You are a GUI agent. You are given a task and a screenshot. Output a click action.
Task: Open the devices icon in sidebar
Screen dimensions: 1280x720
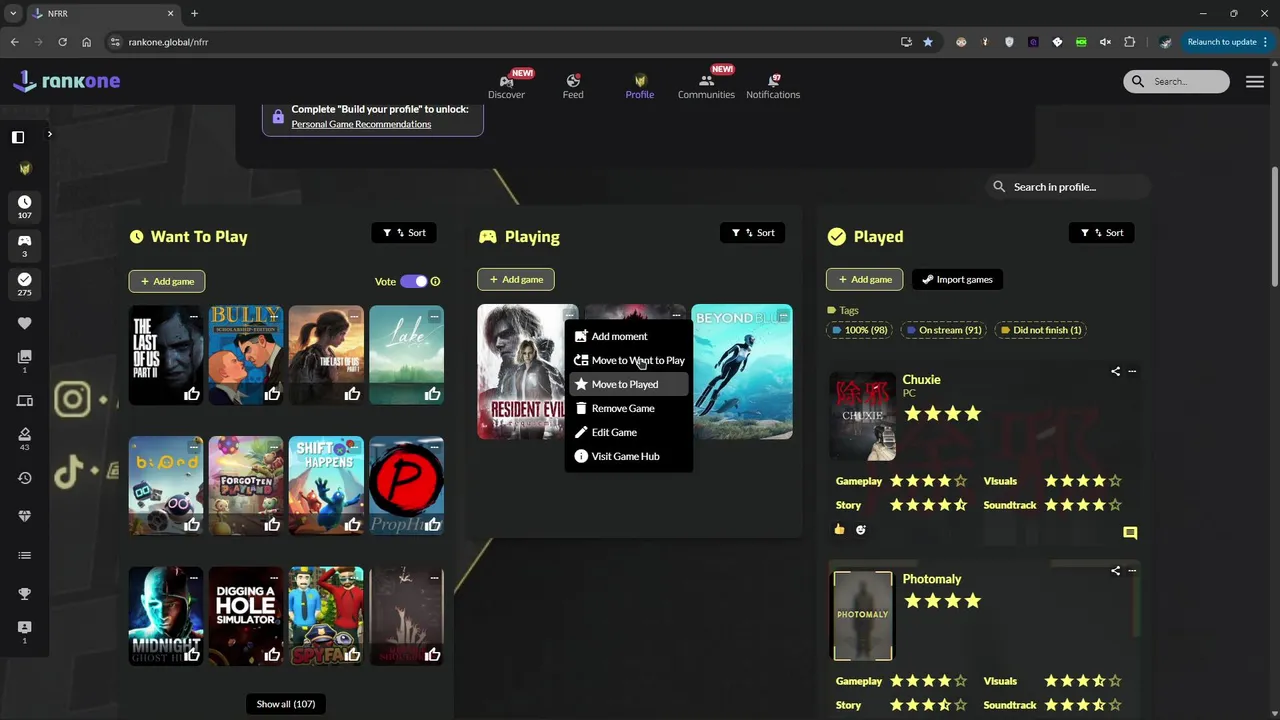point(25,401)
